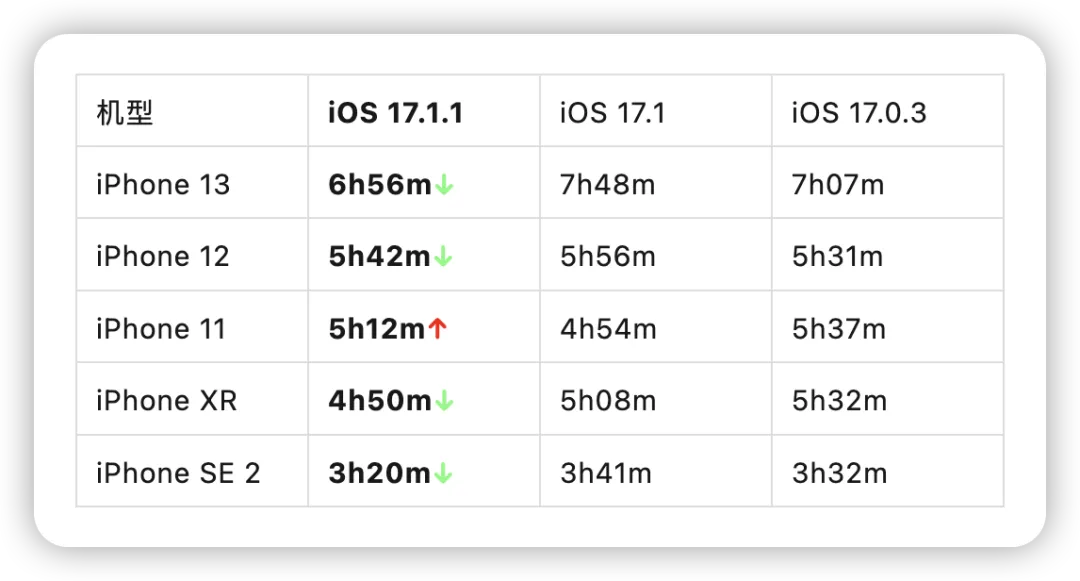Select the iPhone XR row label
This screenshot has width=1080, height=581.
click(167, 401)
